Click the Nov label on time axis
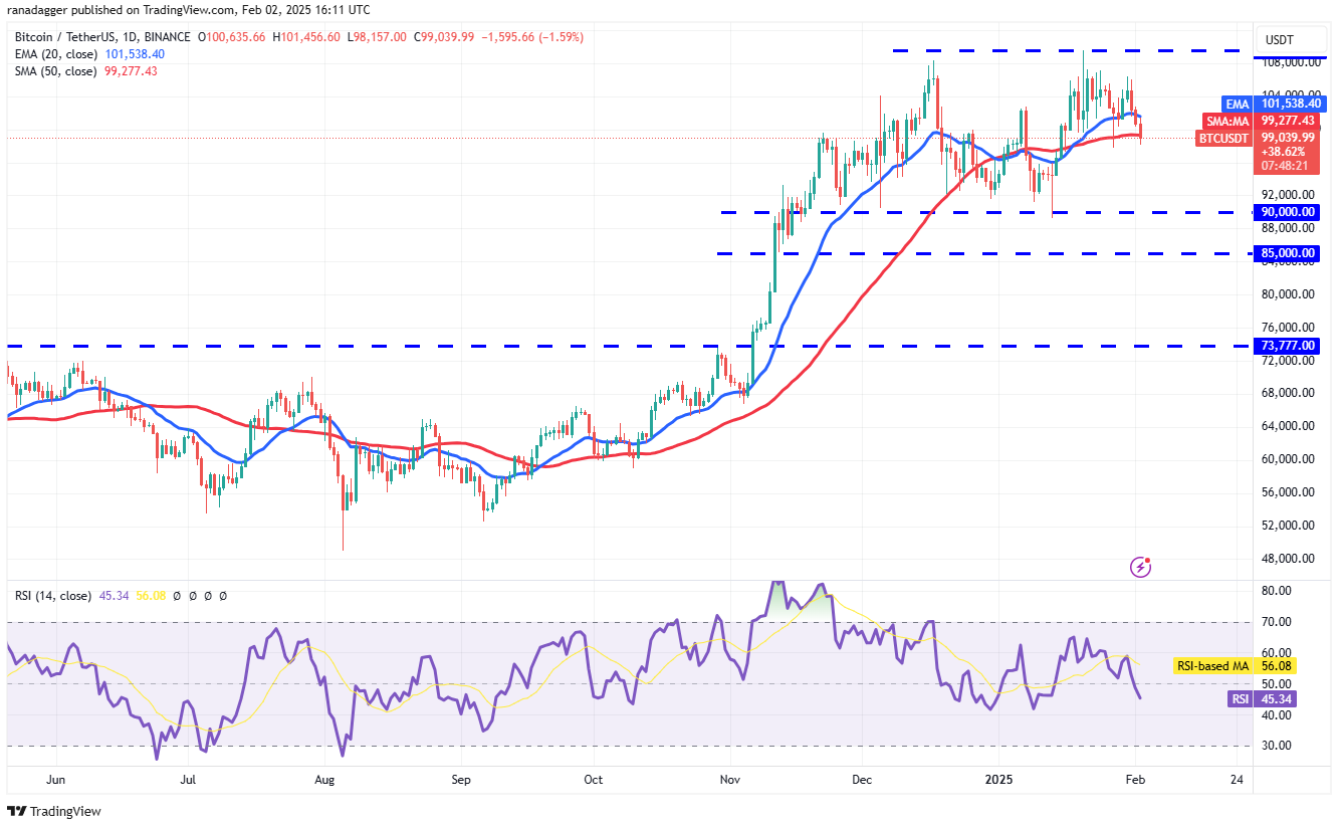The width and height of the screenshot is (1339, 824). pos(729,778)
